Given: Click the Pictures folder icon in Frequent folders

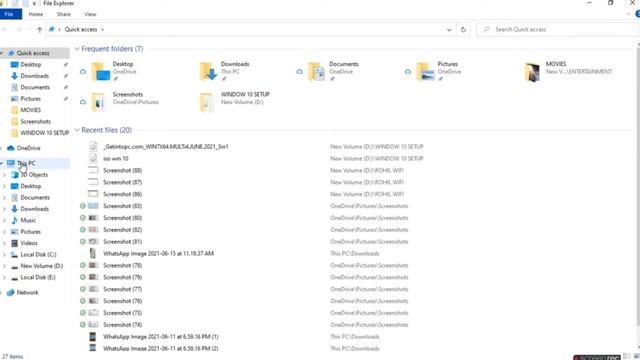Looking at the screenshot, I should [x=425, y=72].
